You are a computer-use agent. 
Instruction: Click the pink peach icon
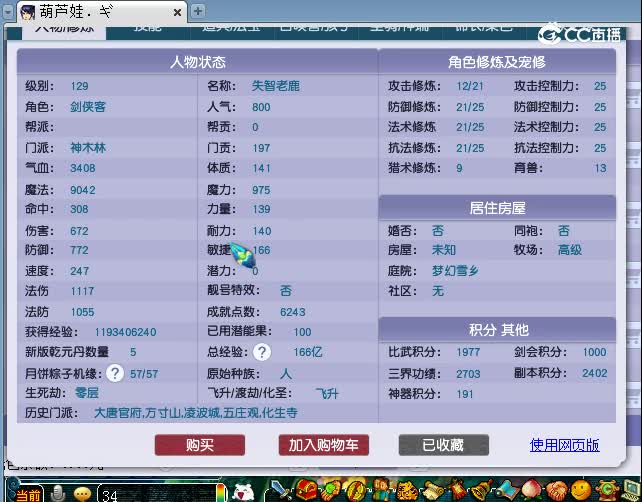click(x=531, y=490)
